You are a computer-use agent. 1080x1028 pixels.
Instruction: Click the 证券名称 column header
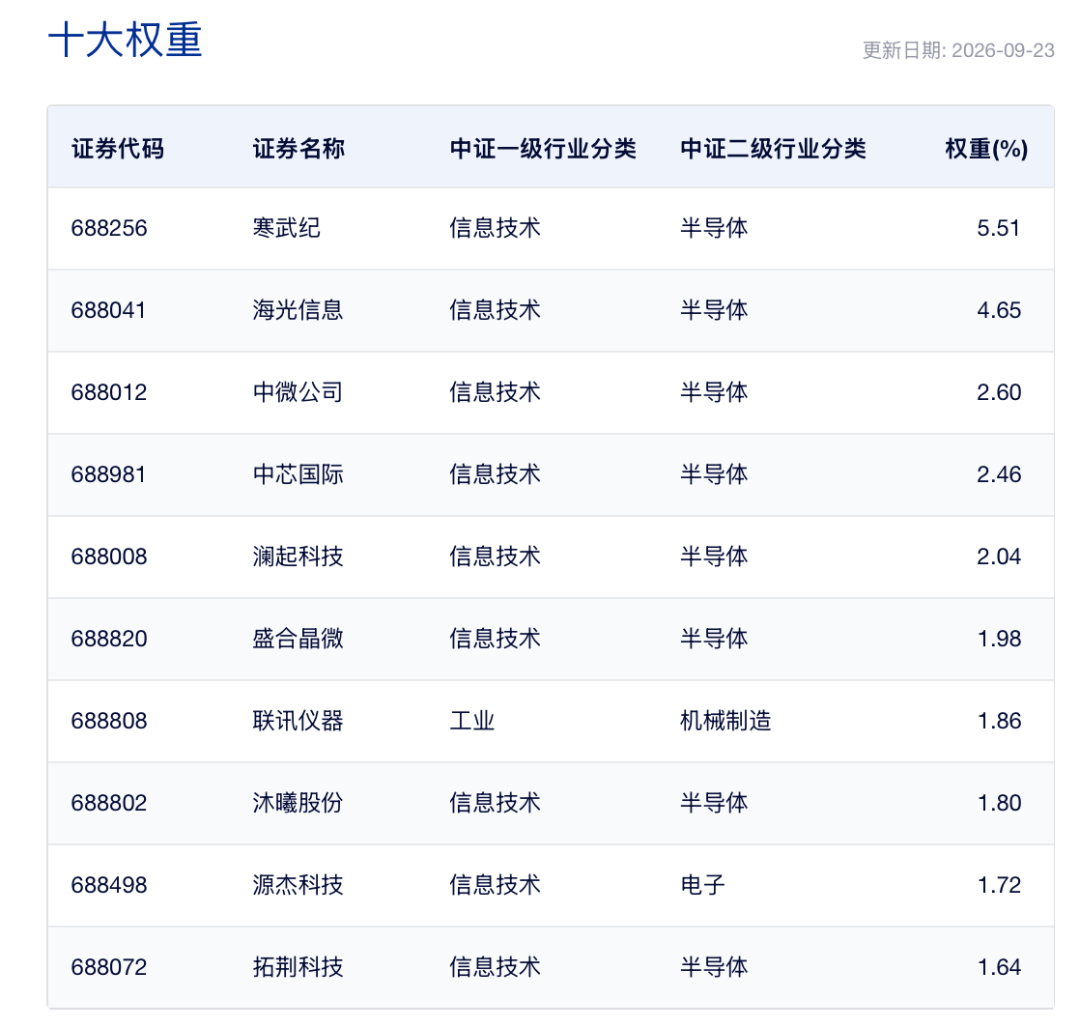click(298, 148)
